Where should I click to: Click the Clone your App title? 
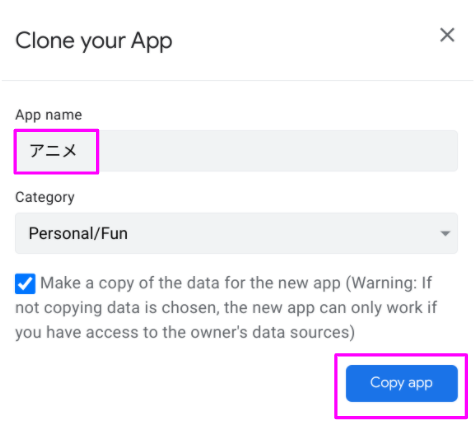coord(94,41)
